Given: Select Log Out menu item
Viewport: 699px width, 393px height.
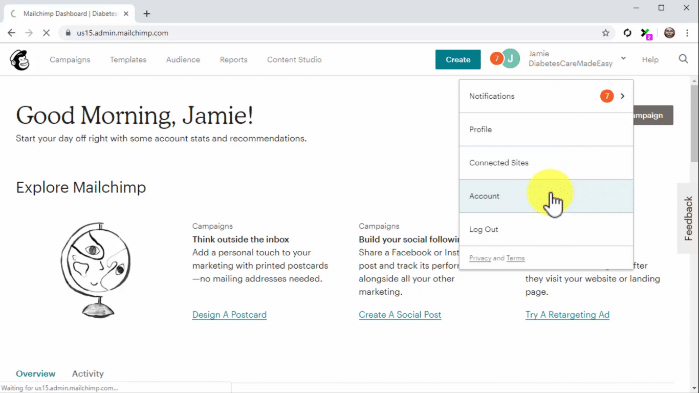Looking at the screenshot, I should (x=546, y=229).
